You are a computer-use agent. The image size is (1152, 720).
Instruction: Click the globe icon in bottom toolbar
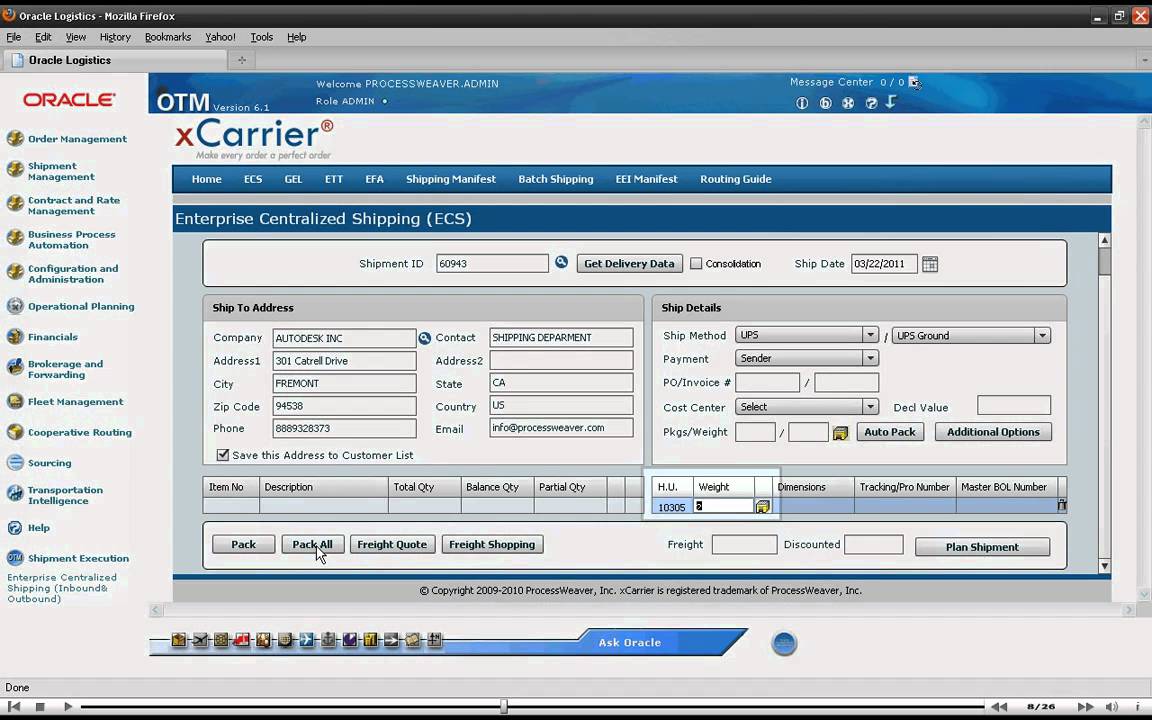coord(285,640)
